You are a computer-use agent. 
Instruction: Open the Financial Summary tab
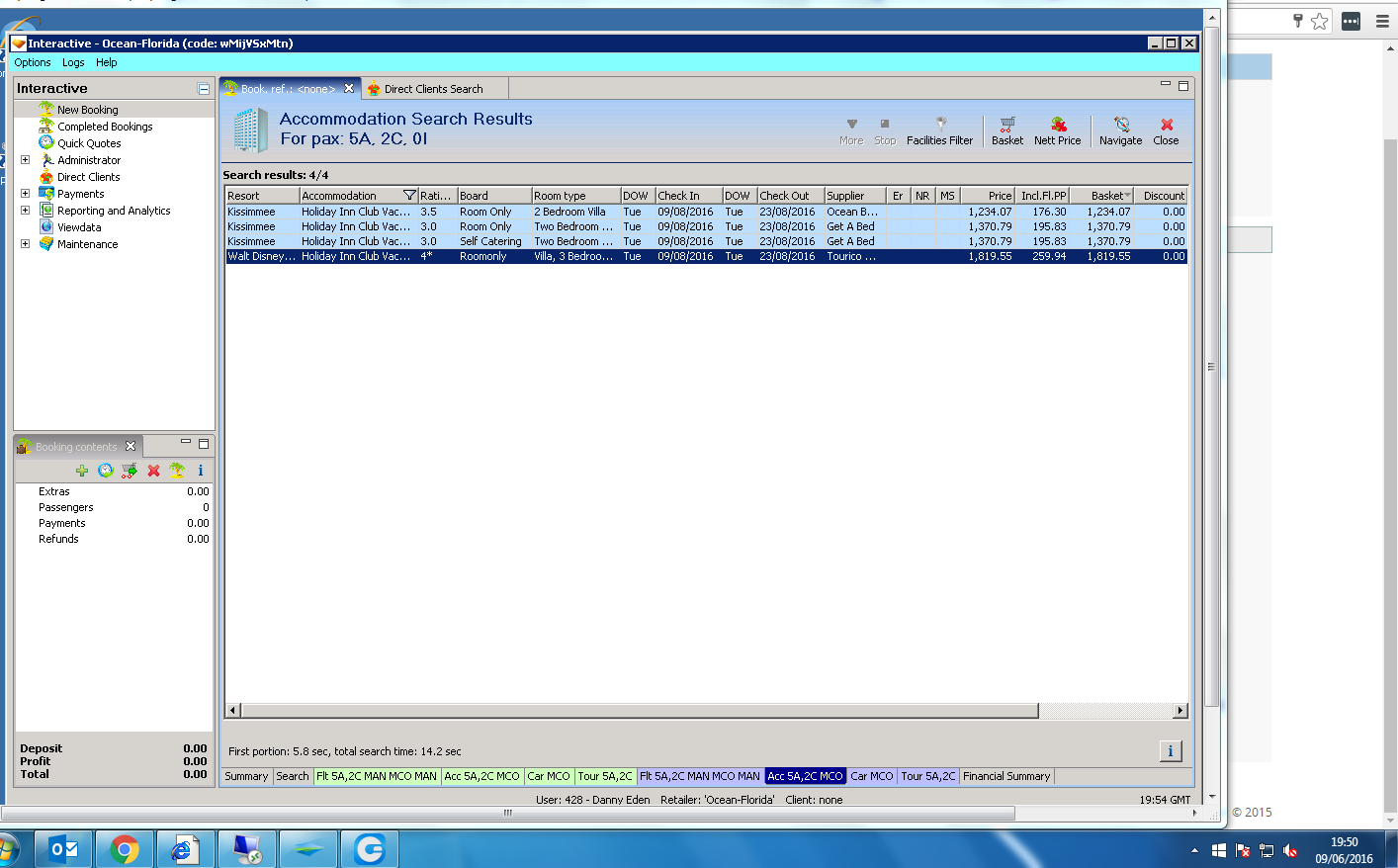click(x=1006, y=776)
